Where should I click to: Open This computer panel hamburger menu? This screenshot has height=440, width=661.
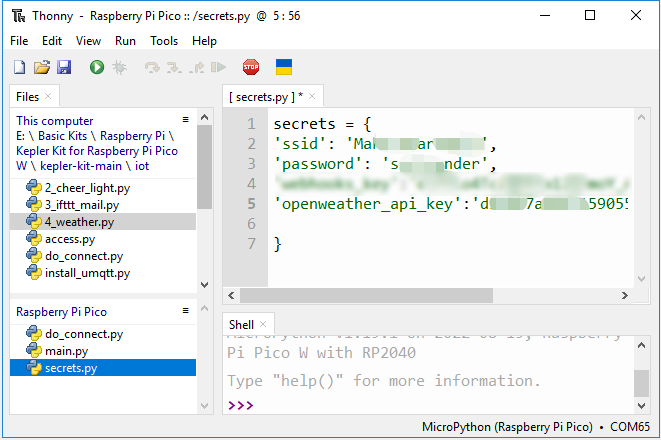click(185, 120)
